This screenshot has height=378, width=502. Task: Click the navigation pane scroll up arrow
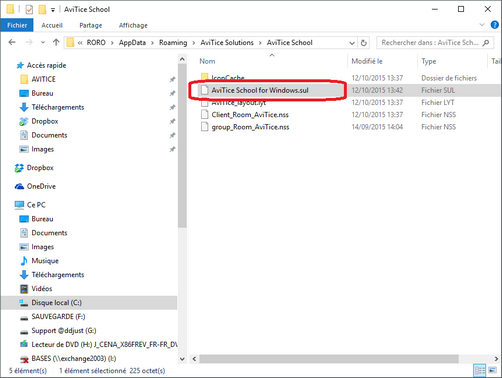click(182, 59)
